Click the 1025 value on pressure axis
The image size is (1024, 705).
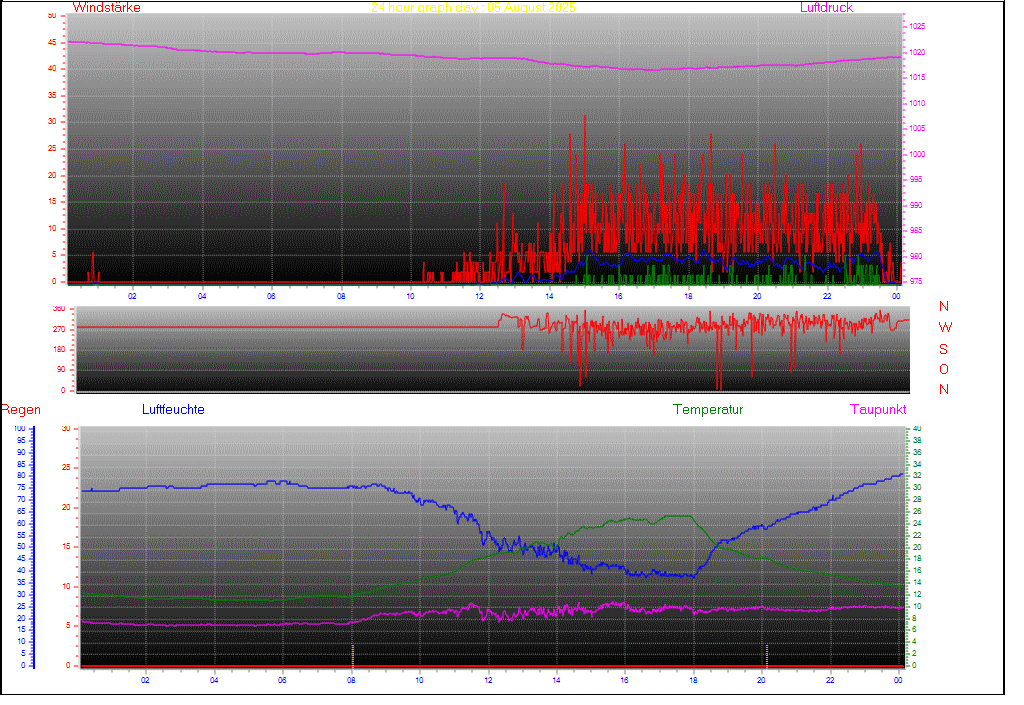pos(917,26)
